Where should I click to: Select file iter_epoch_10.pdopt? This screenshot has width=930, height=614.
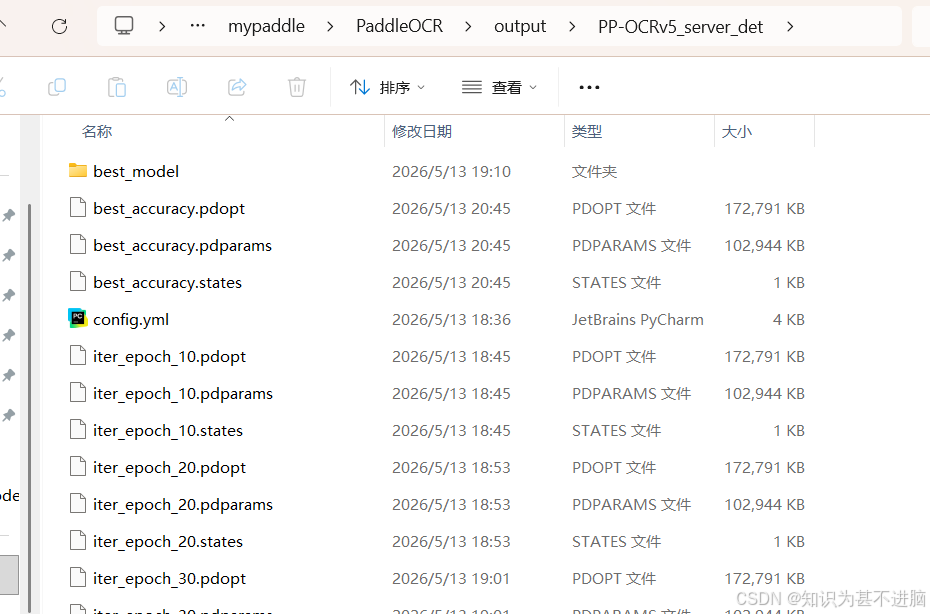170,357
